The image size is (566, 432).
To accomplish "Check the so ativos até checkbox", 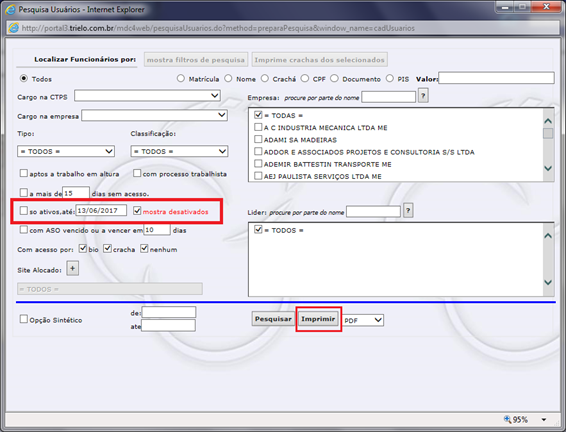I will point(23,210).
